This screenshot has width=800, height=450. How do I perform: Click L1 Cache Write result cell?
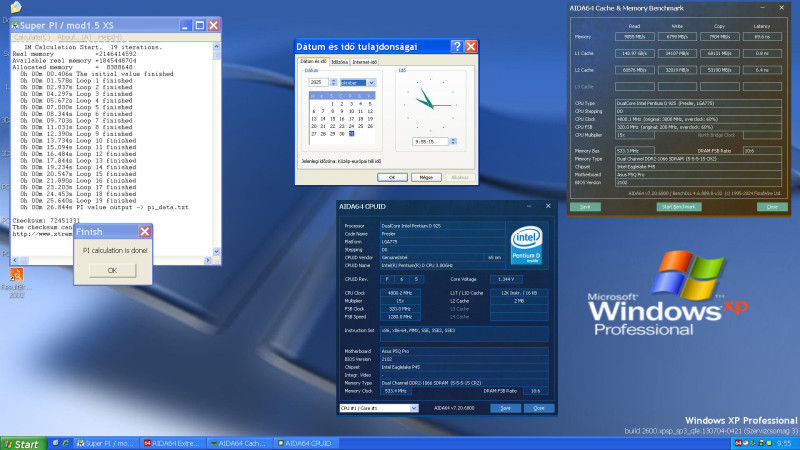[677, 53]
